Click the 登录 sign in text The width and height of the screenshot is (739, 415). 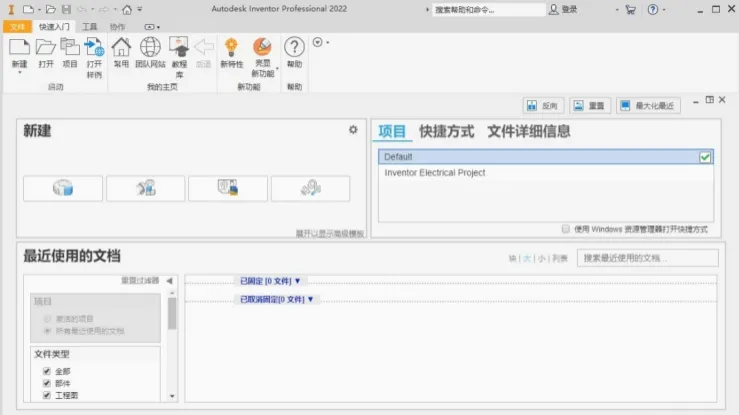click(569, 9)
